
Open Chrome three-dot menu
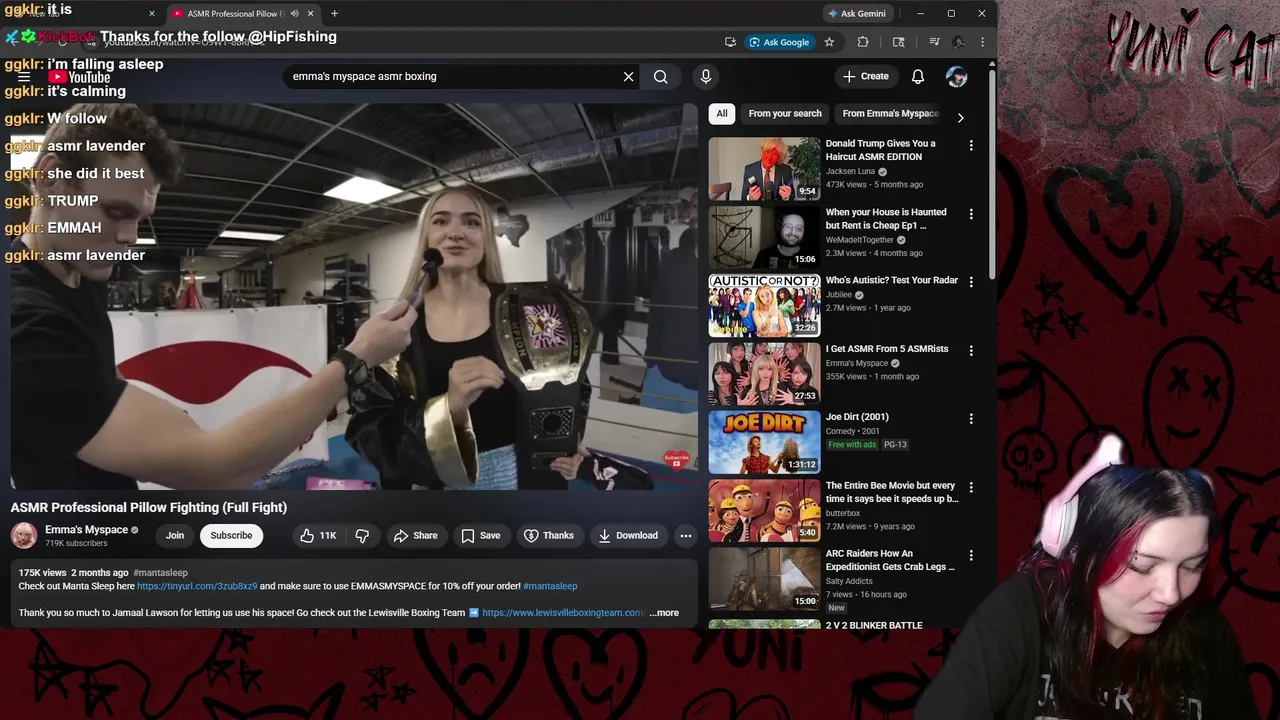pyautogui.click(x=982, y=42)
